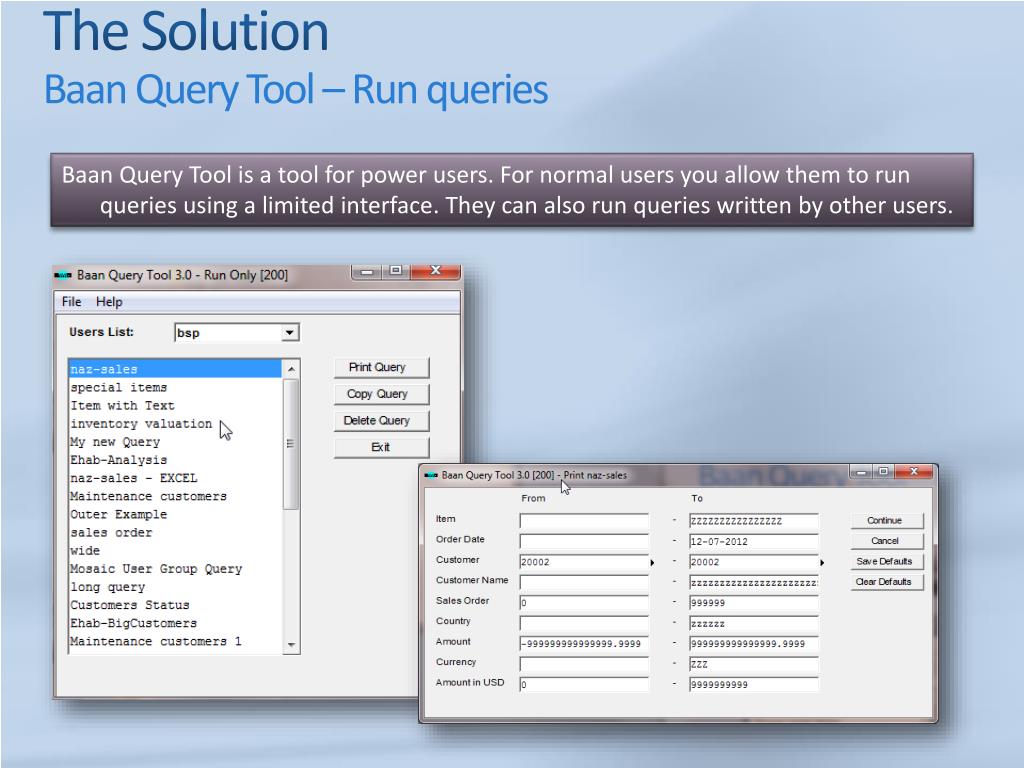Viewport: 1024px width, 768px height.
Task: Click the Copy Query button
Action: tap(381, 394)
